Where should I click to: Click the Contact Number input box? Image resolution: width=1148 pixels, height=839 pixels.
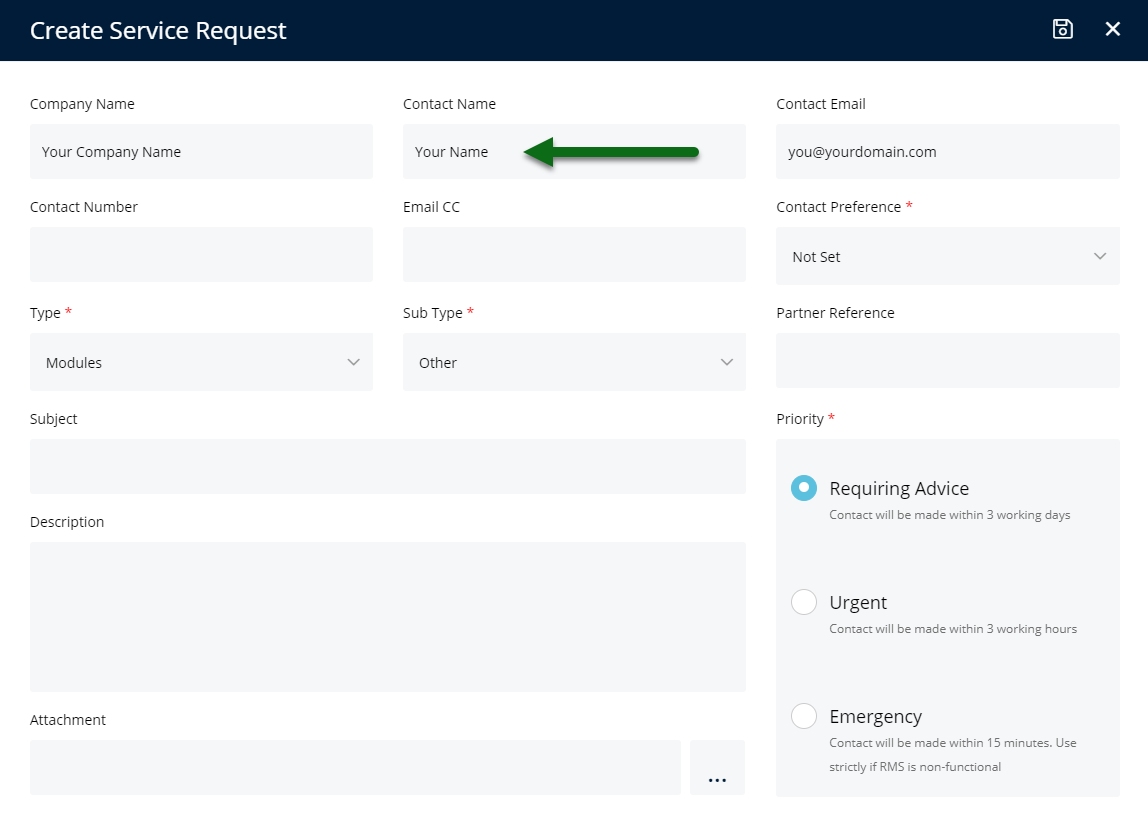click(201, 254)
